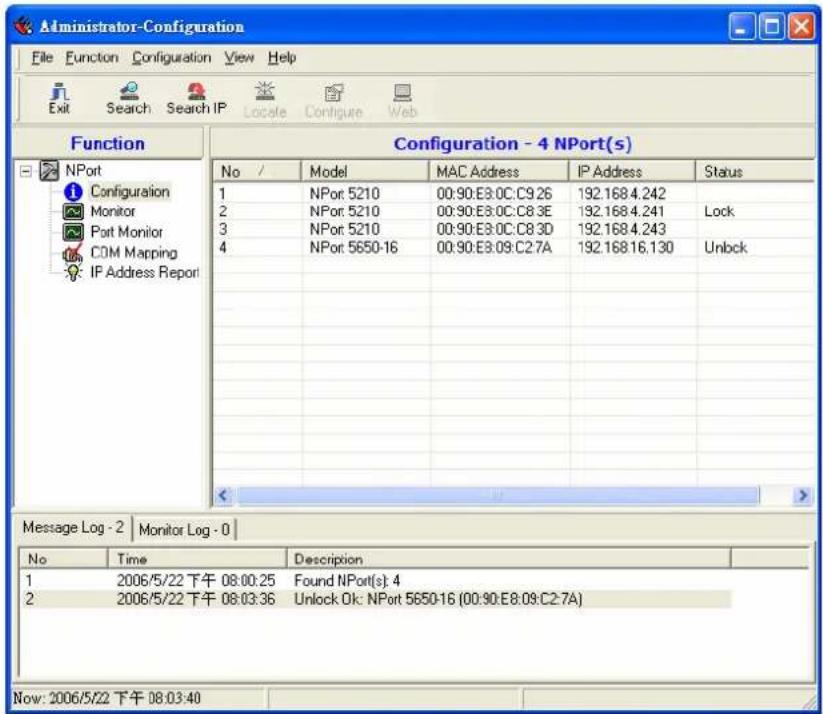Click the Unlock status cell
The width and height of the screenshot is (823, 714).
pos(725,247)
